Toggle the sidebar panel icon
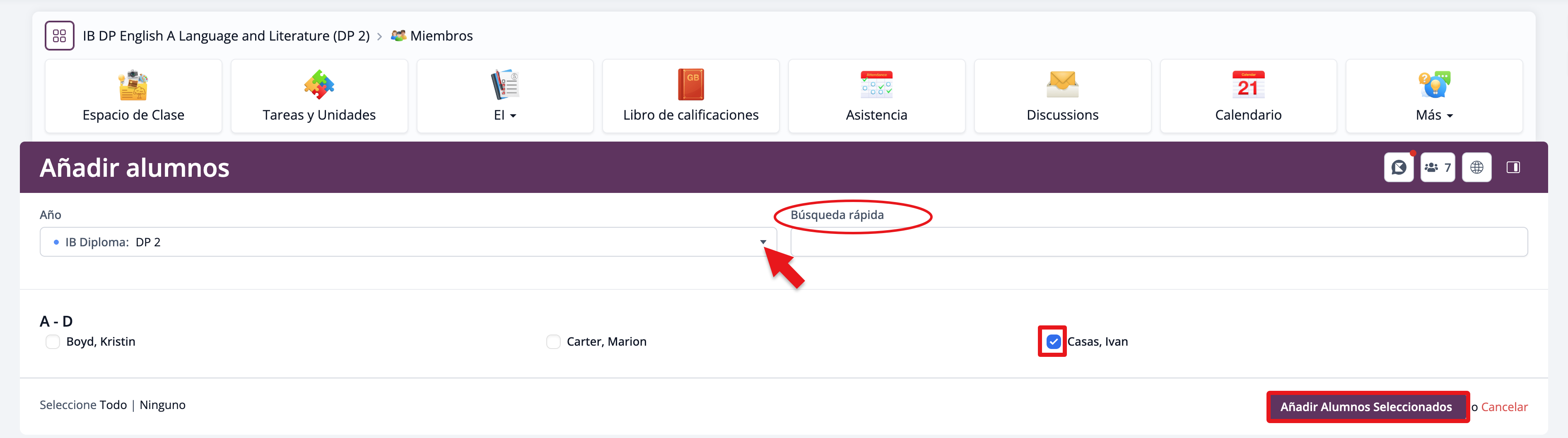1568x438 pixels. point(1513,167)
